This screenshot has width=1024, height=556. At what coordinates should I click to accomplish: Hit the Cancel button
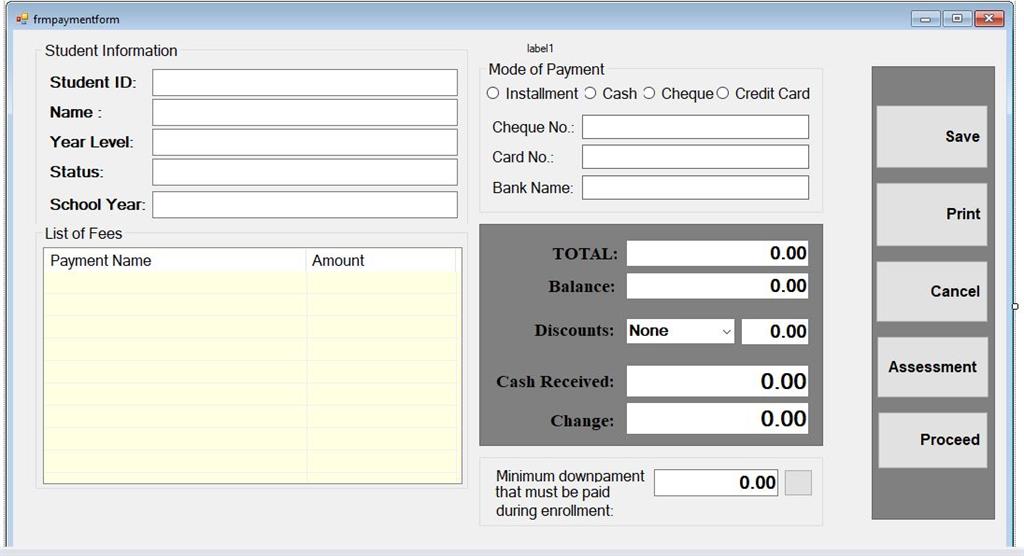point(932,291)
